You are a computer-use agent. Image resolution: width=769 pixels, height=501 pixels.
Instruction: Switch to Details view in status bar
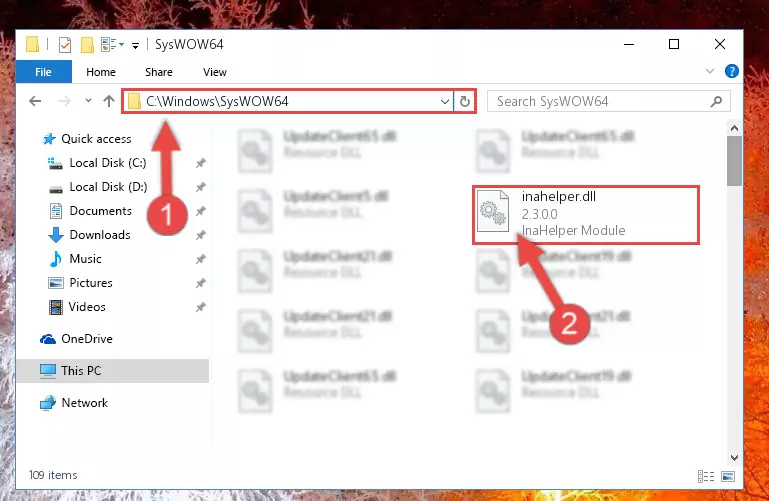706,476
